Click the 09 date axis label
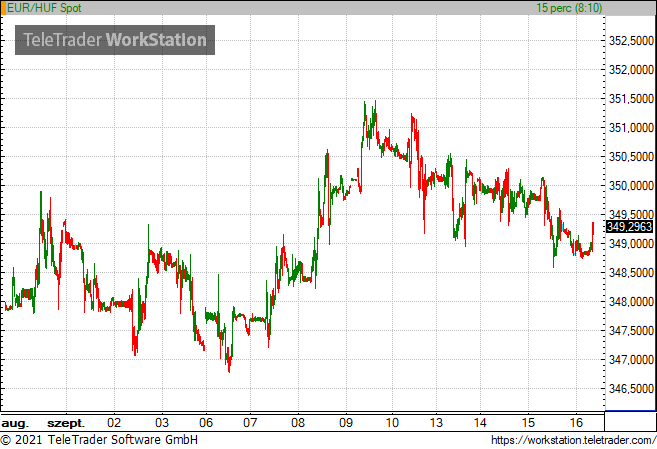 (346, 423)
